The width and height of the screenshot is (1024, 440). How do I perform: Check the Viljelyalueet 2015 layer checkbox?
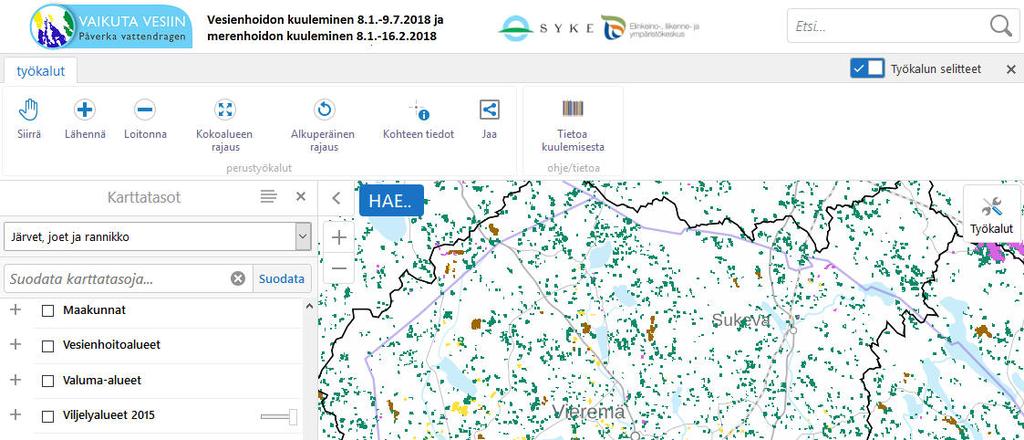point(48,416)
